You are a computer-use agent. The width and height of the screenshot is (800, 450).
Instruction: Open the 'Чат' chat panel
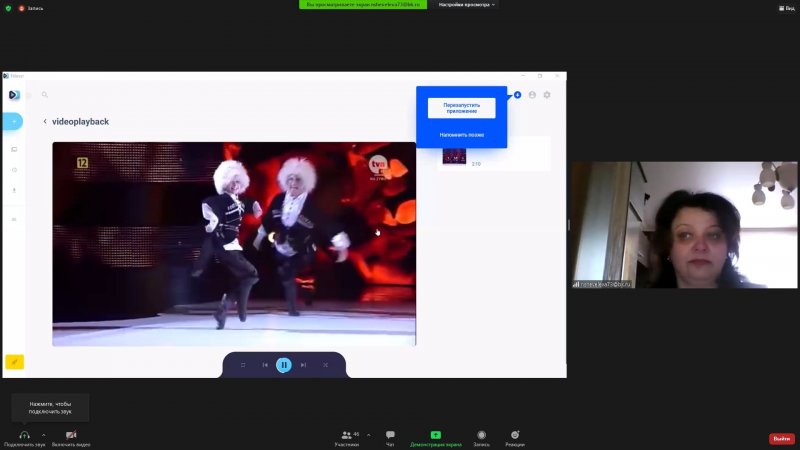click(x=390, y=438)
